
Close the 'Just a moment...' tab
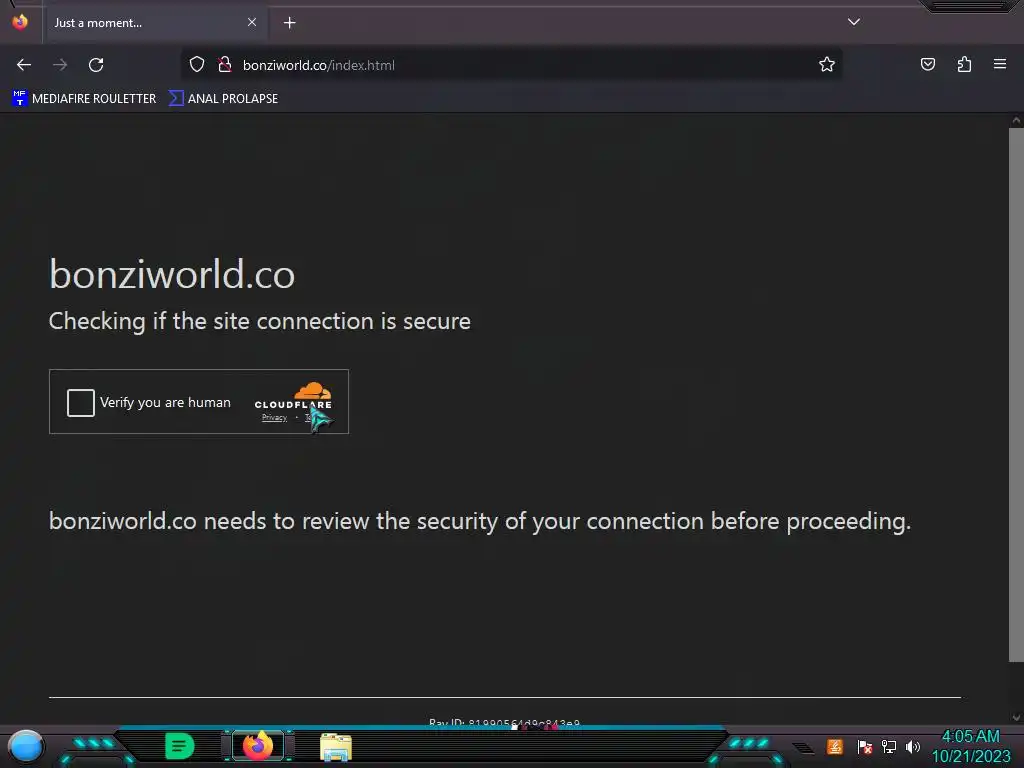252,22
